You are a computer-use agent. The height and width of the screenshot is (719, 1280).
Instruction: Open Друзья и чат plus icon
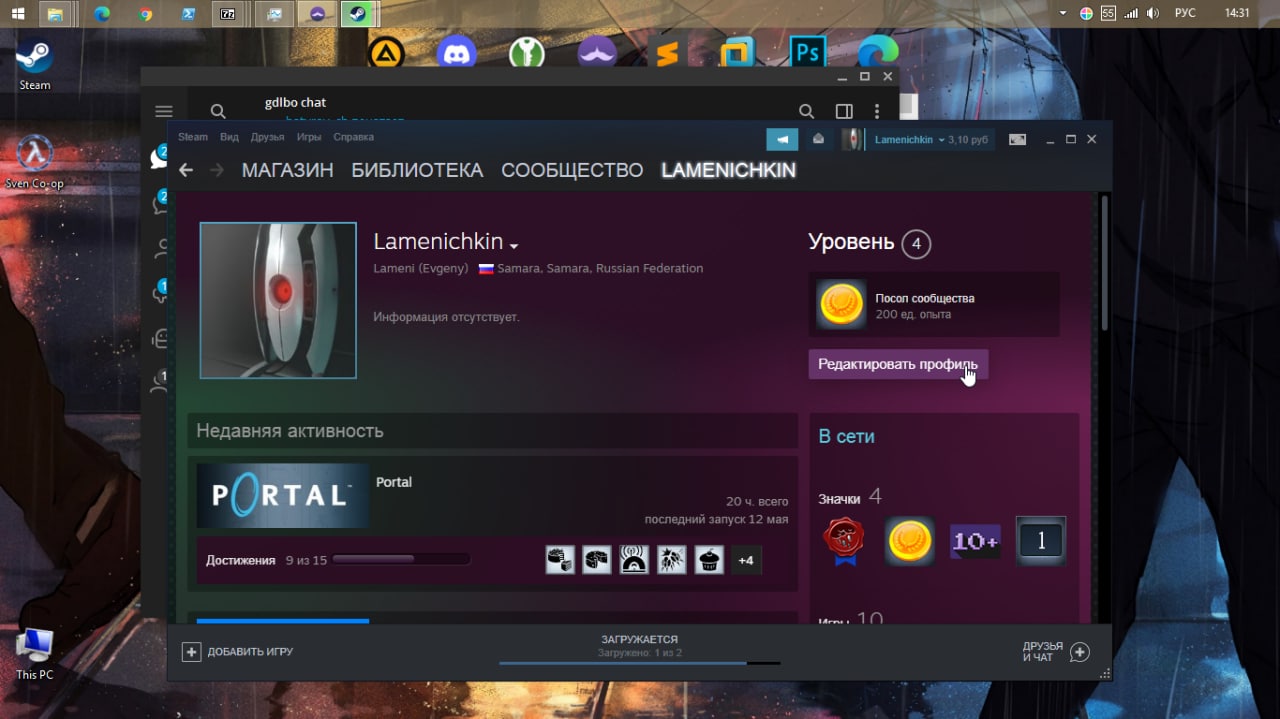1079,652
